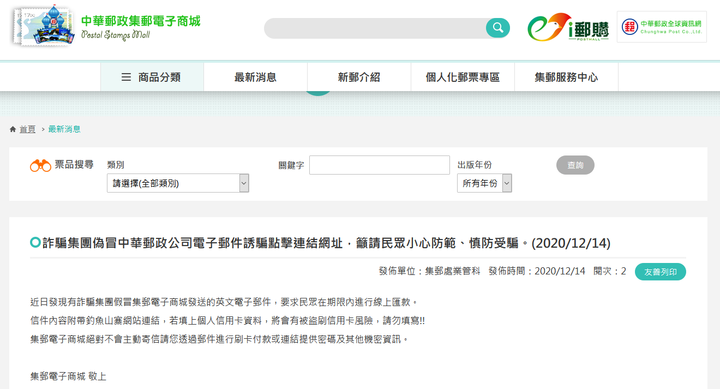
Task: Go to 最新消息 menu item
Action: pyautogui.click(x=255, y=77)
